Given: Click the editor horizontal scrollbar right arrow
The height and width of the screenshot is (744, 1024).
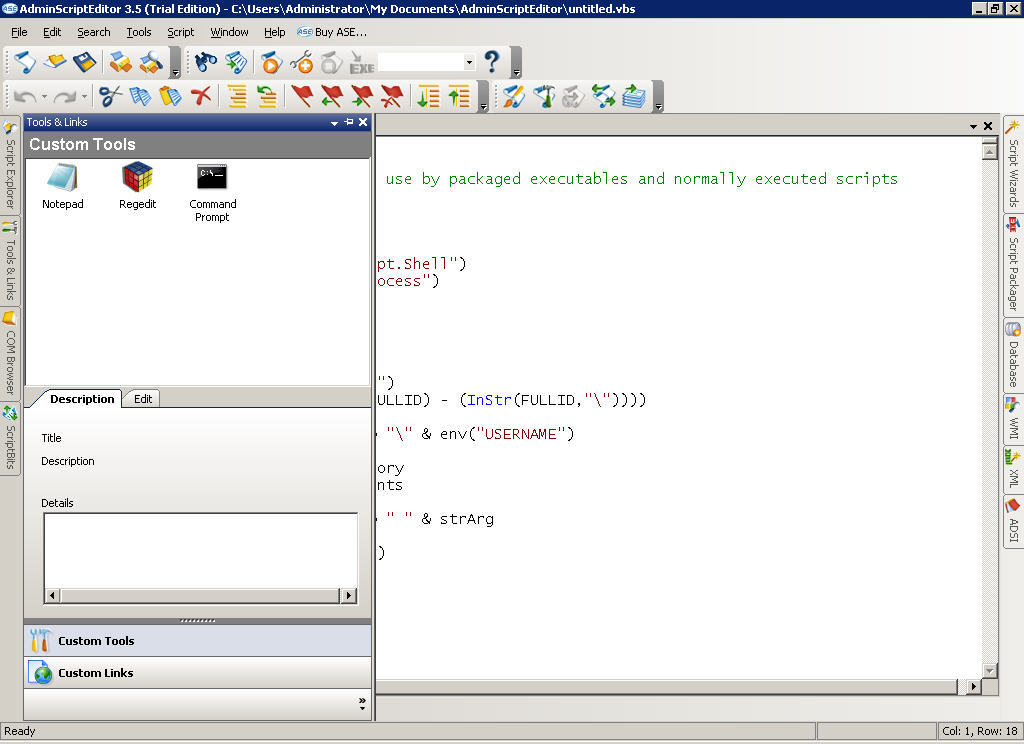Looking at the screenshot, I should click(974, 687).
